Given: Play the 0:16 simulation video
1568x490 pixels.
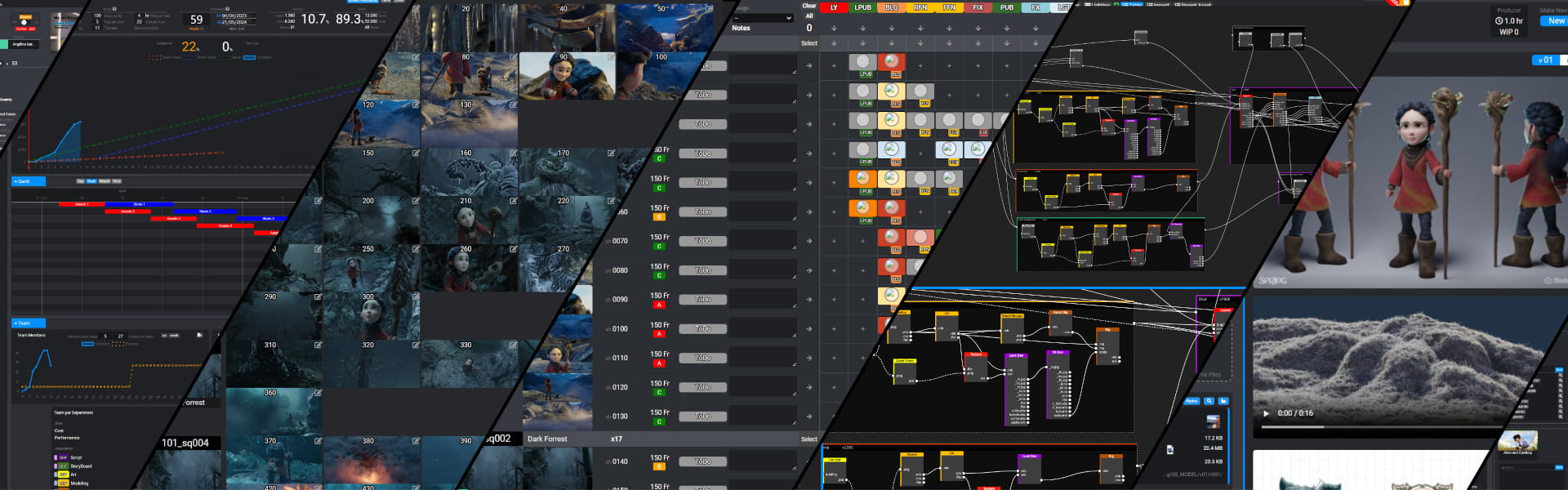Looking at the screenshot, I should click(x=1266, y=413).
